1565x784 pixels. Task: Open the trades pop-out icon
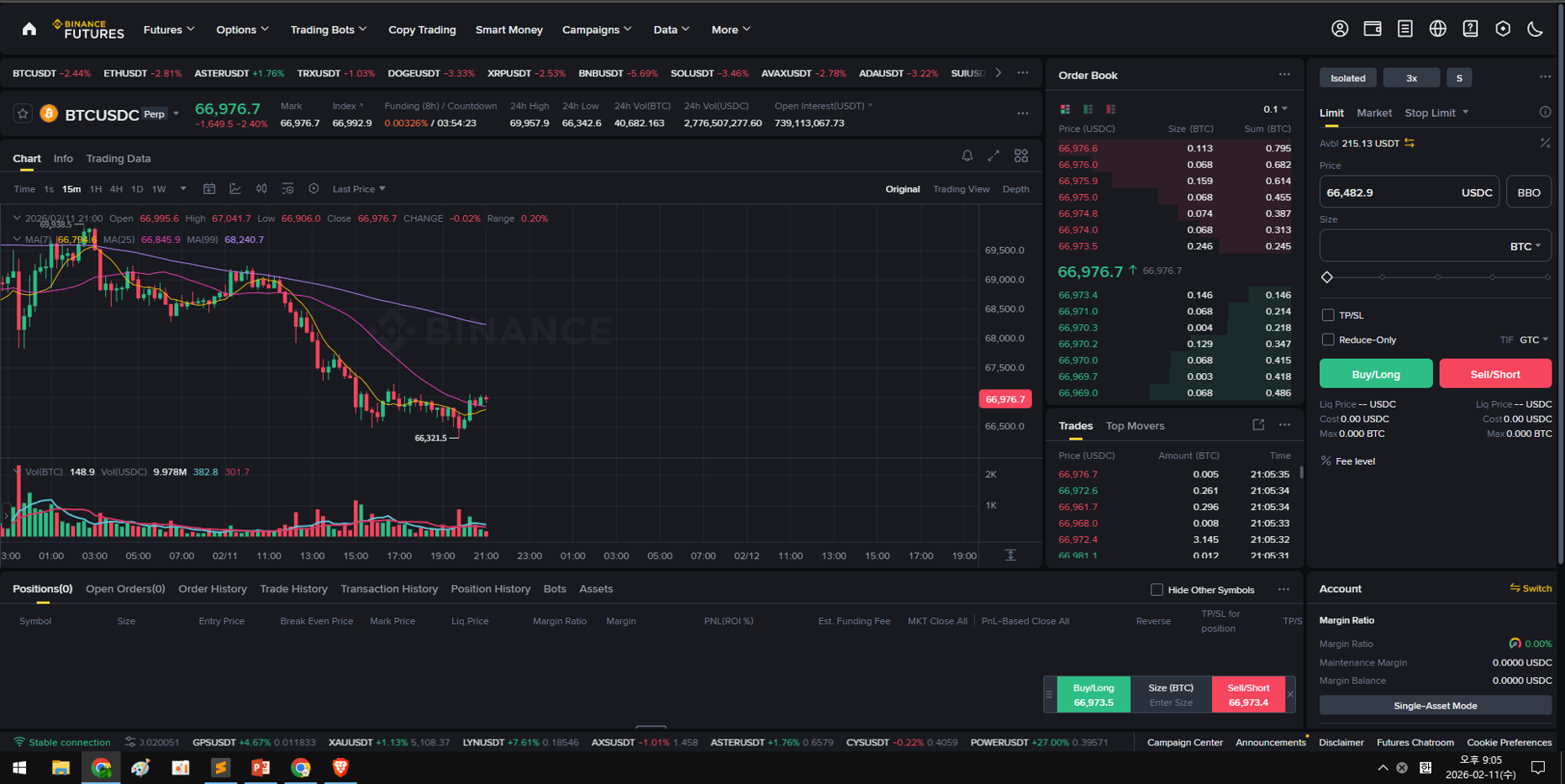[1258, 425]
